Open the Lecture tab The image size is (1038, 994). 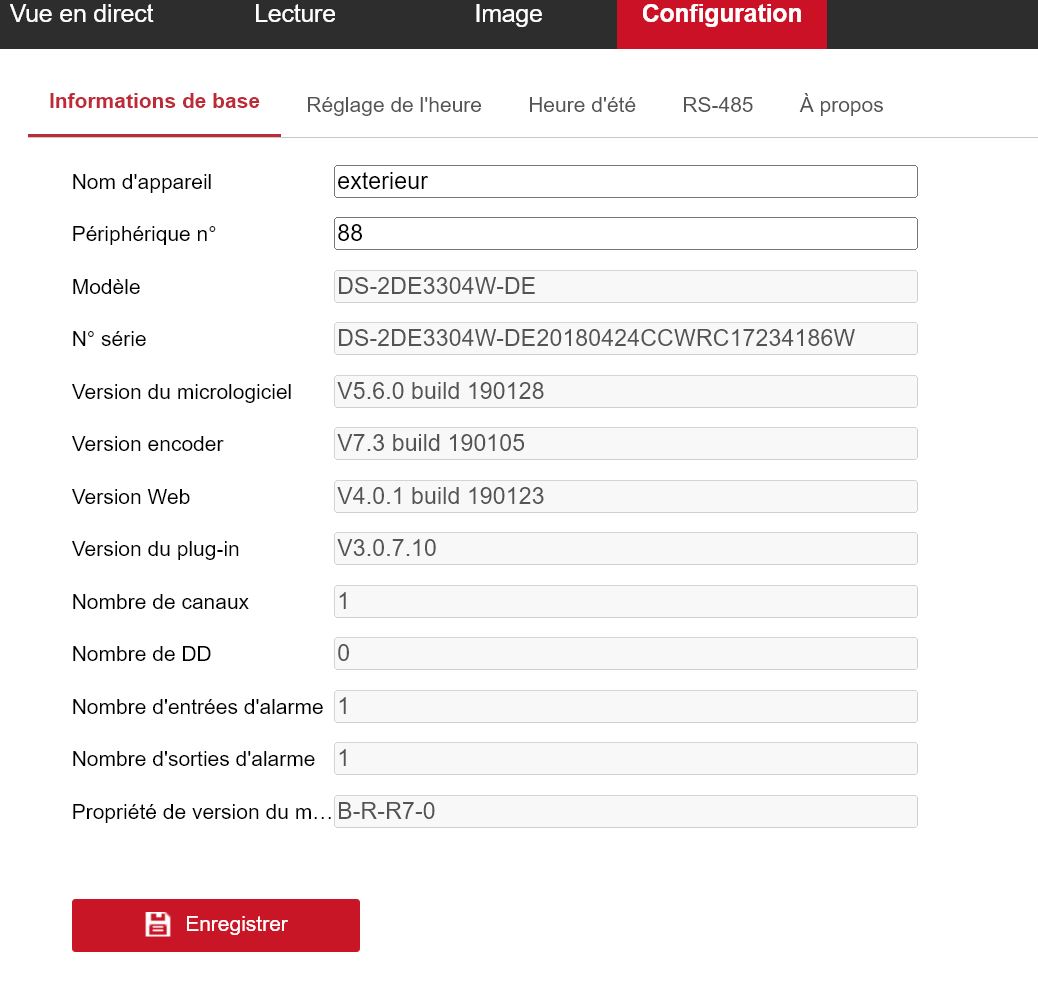pos(295,15)
